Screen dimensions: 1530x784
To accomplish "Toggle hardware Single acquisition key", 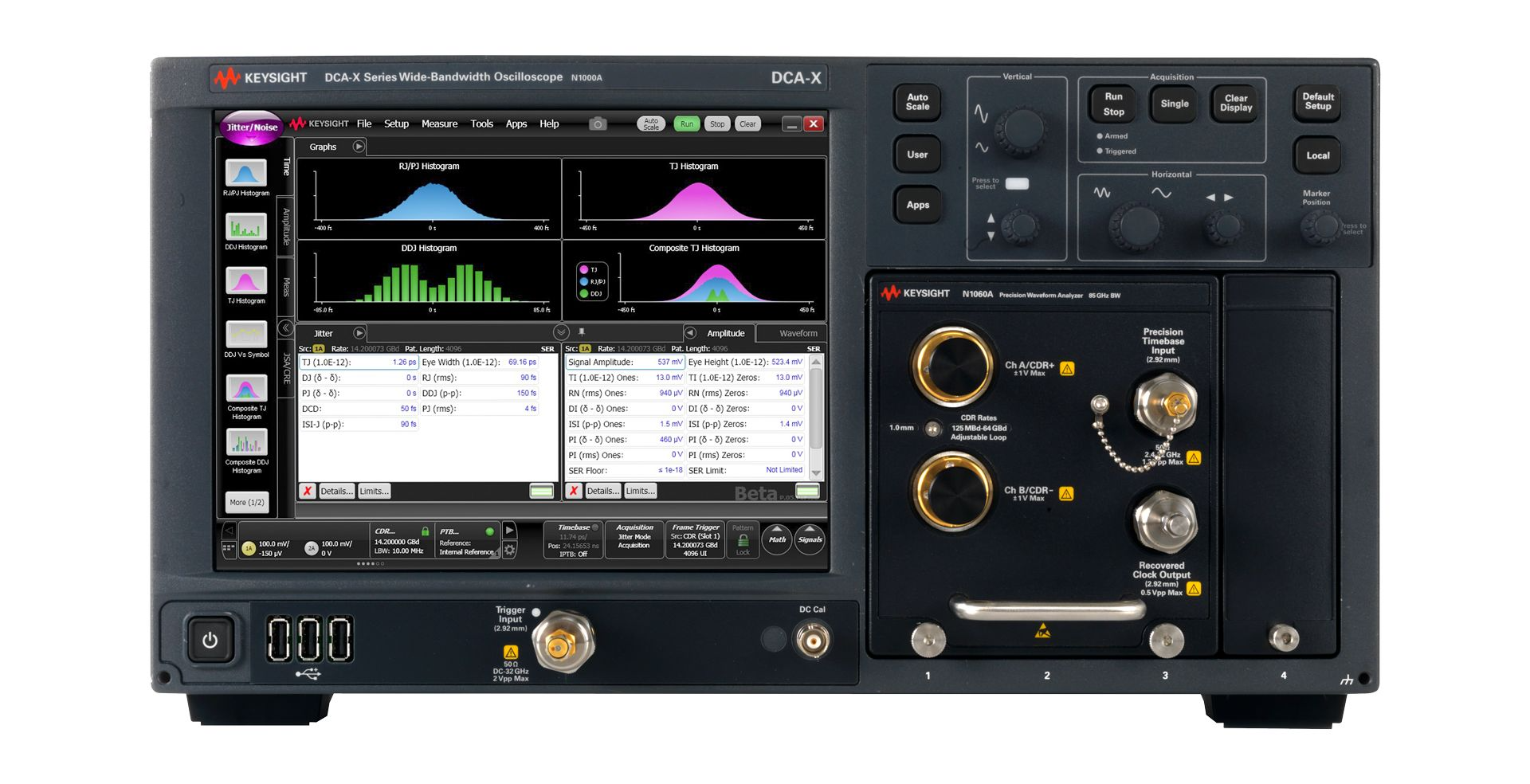I will [1174, 104].
